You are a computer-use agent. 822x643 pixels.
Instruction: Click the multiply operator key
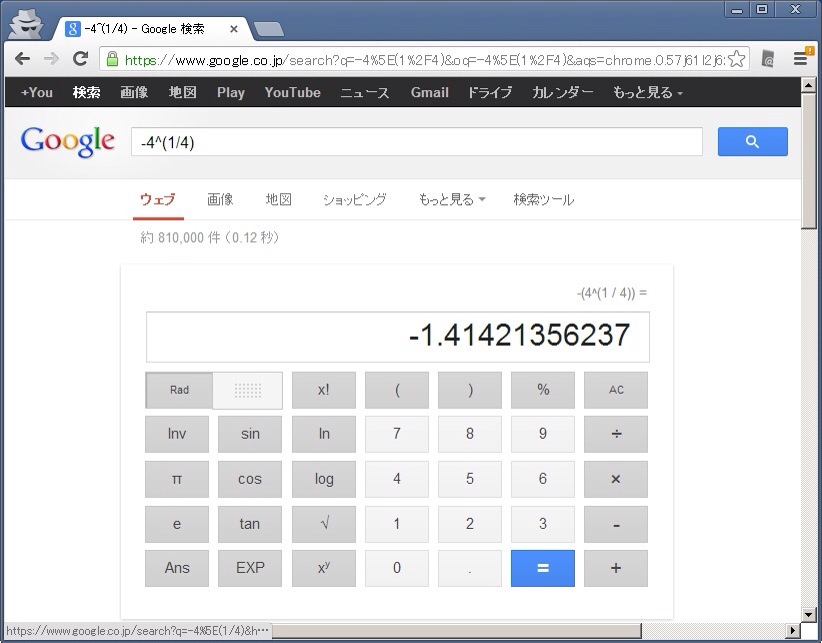[x=616, y=479]
